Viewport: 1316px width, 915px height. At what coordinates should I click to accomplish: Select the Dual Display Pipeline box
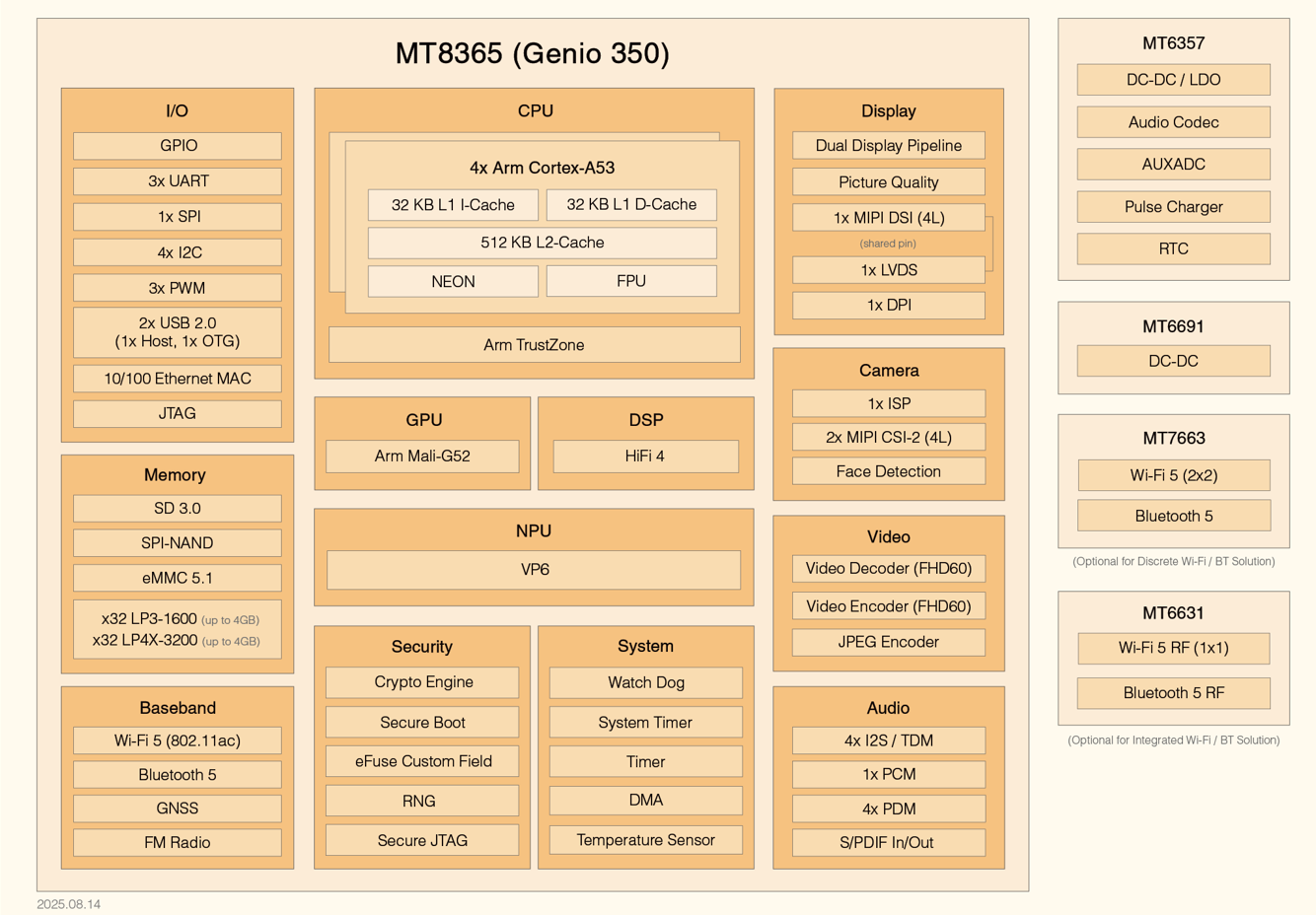tap(888, 146)
